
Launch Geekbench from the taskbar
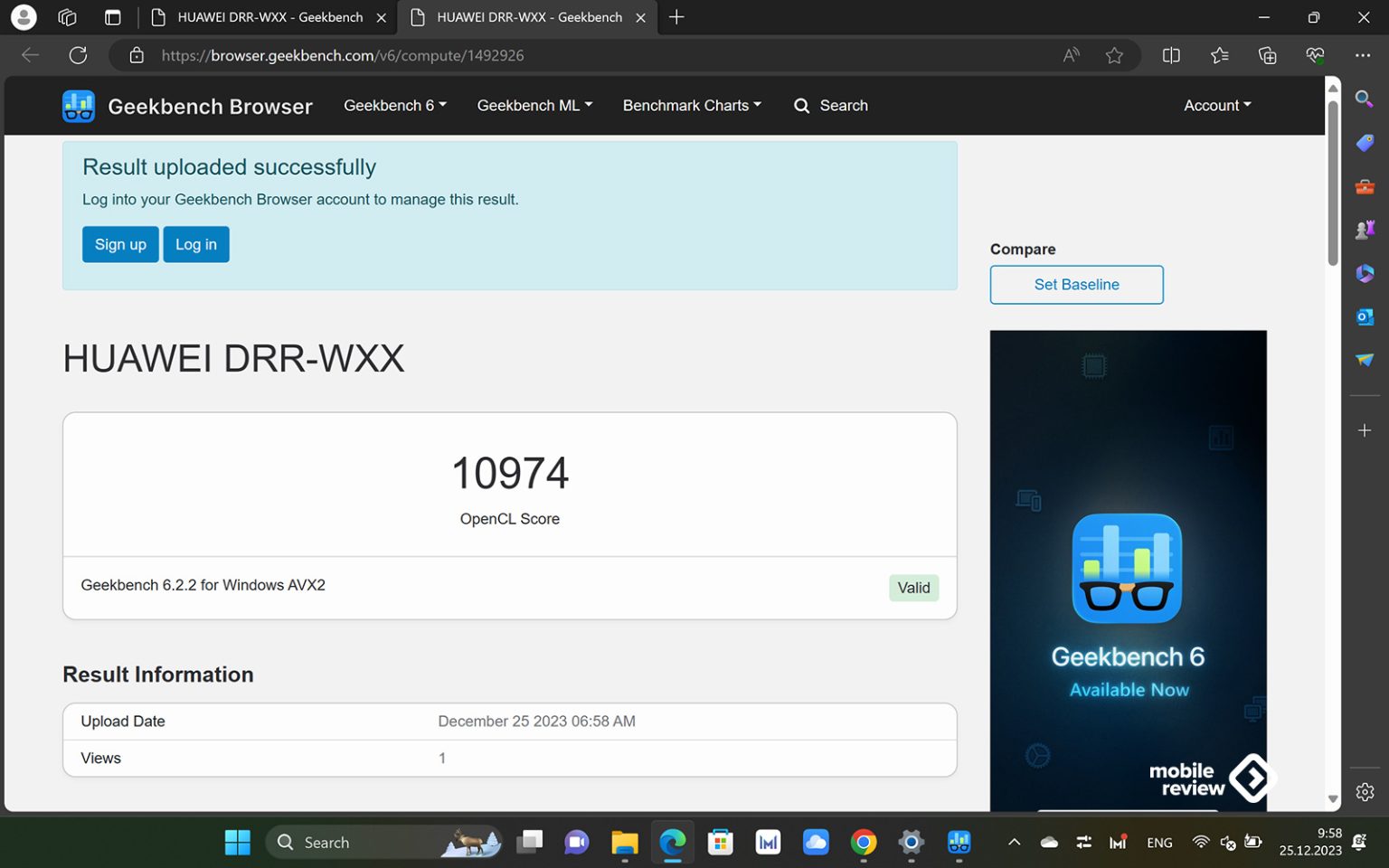tap(959, 843)
